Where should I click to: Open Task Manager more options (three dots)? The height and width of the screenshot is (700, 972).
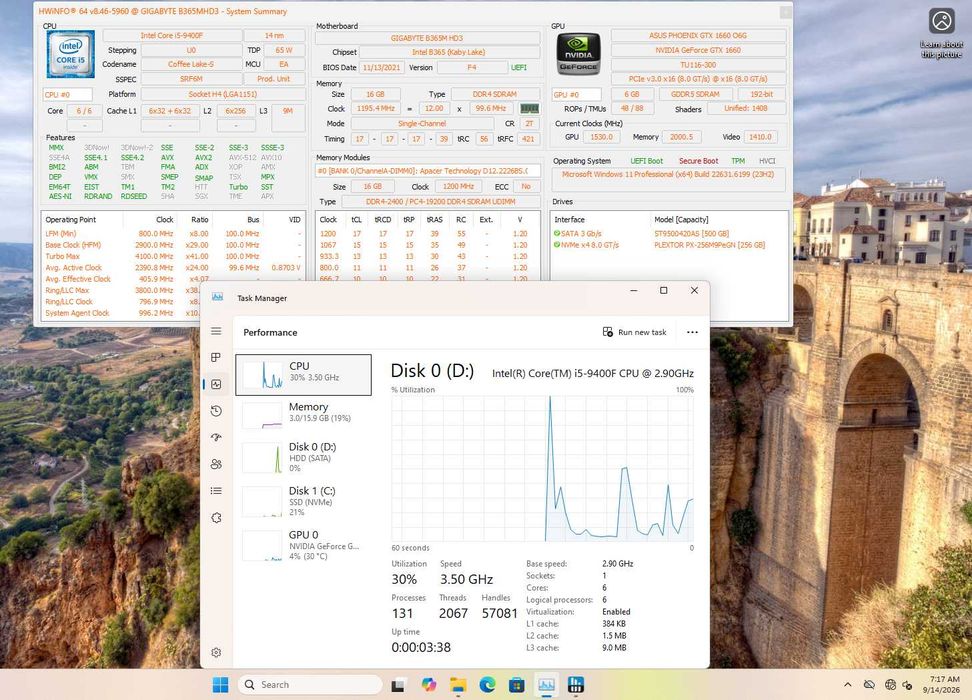pyautogui.click(x=692, y=332)
